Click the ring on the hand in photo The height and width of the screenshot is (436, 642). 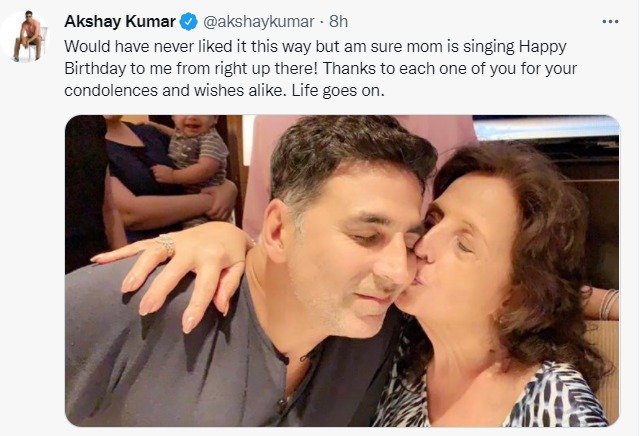point(164,243)
